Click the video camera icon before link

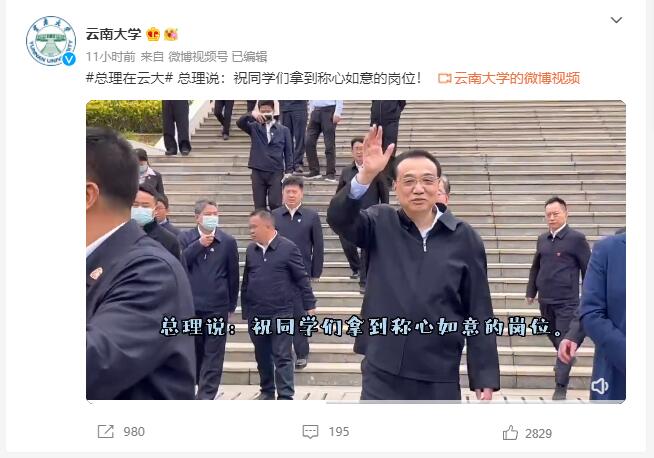point(445,78)
